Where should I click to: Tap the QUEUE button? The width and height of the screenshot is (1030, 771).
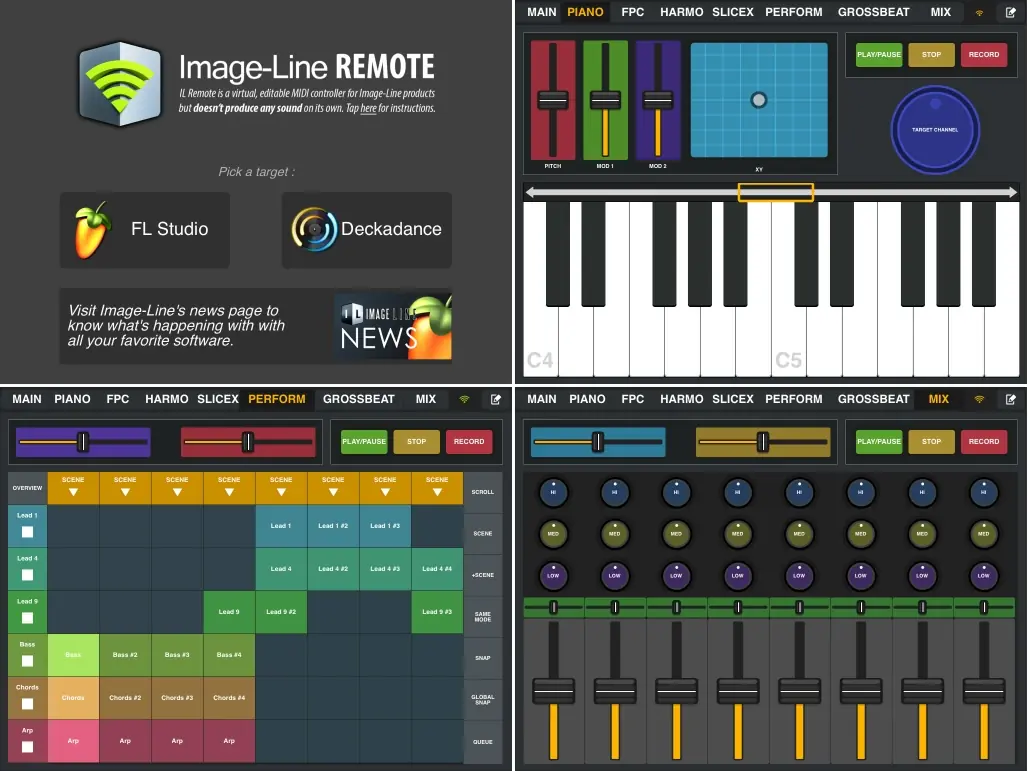point(483,741)
